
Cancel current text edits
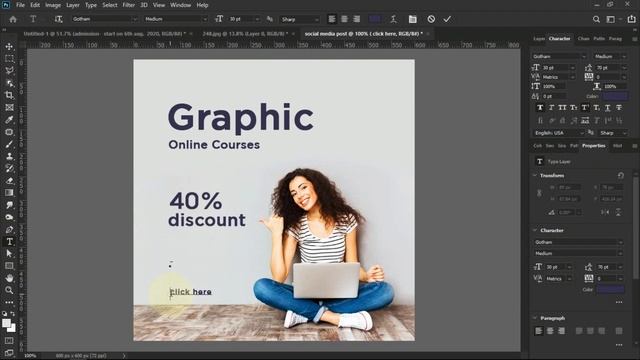click(431, 19)
